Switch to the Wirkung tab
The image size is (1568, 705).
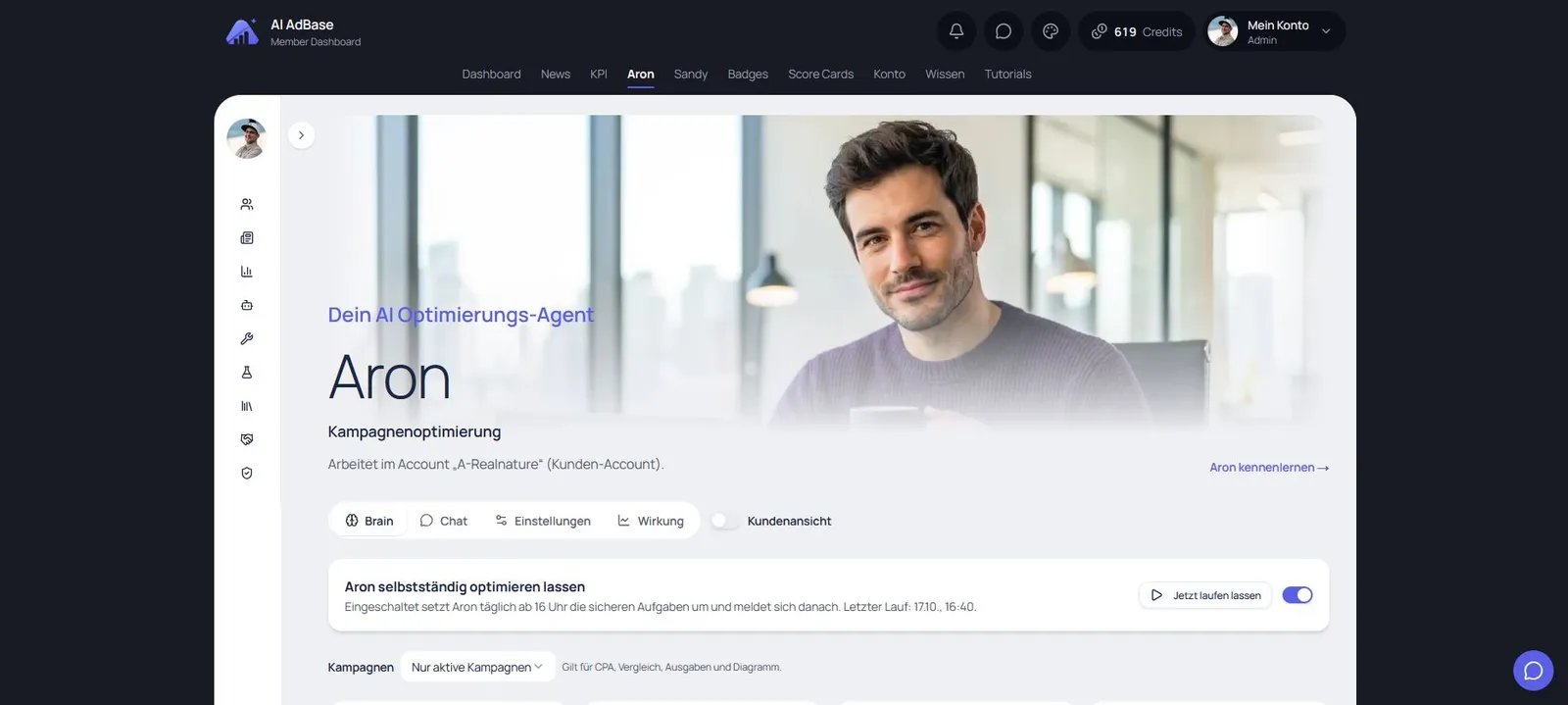[x=651, y=521]
